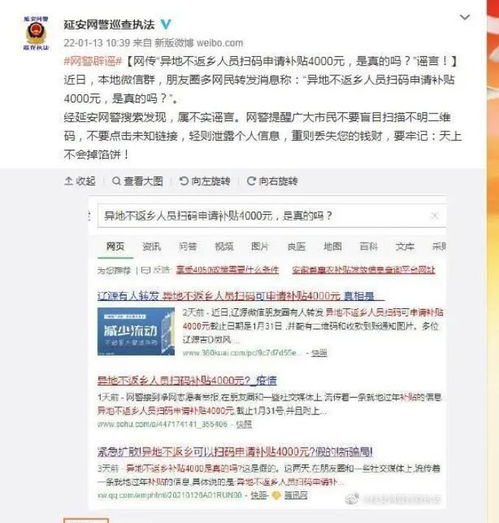Select the 网页 tab
The width and height of the screenshot is (499, 523).
point(115,246)
